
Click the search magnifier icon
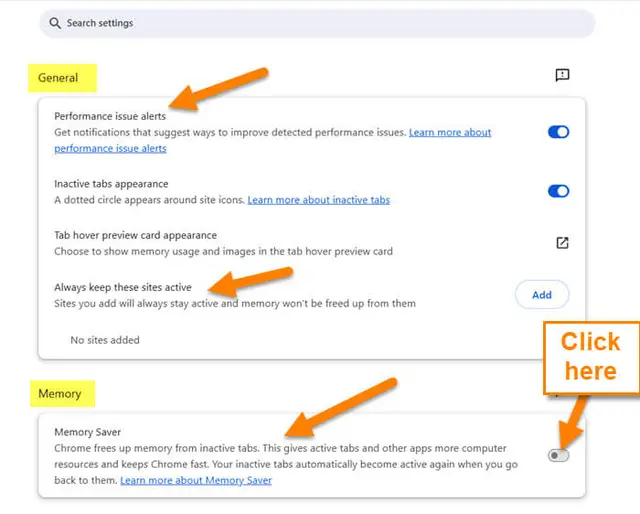coord(55,23)
